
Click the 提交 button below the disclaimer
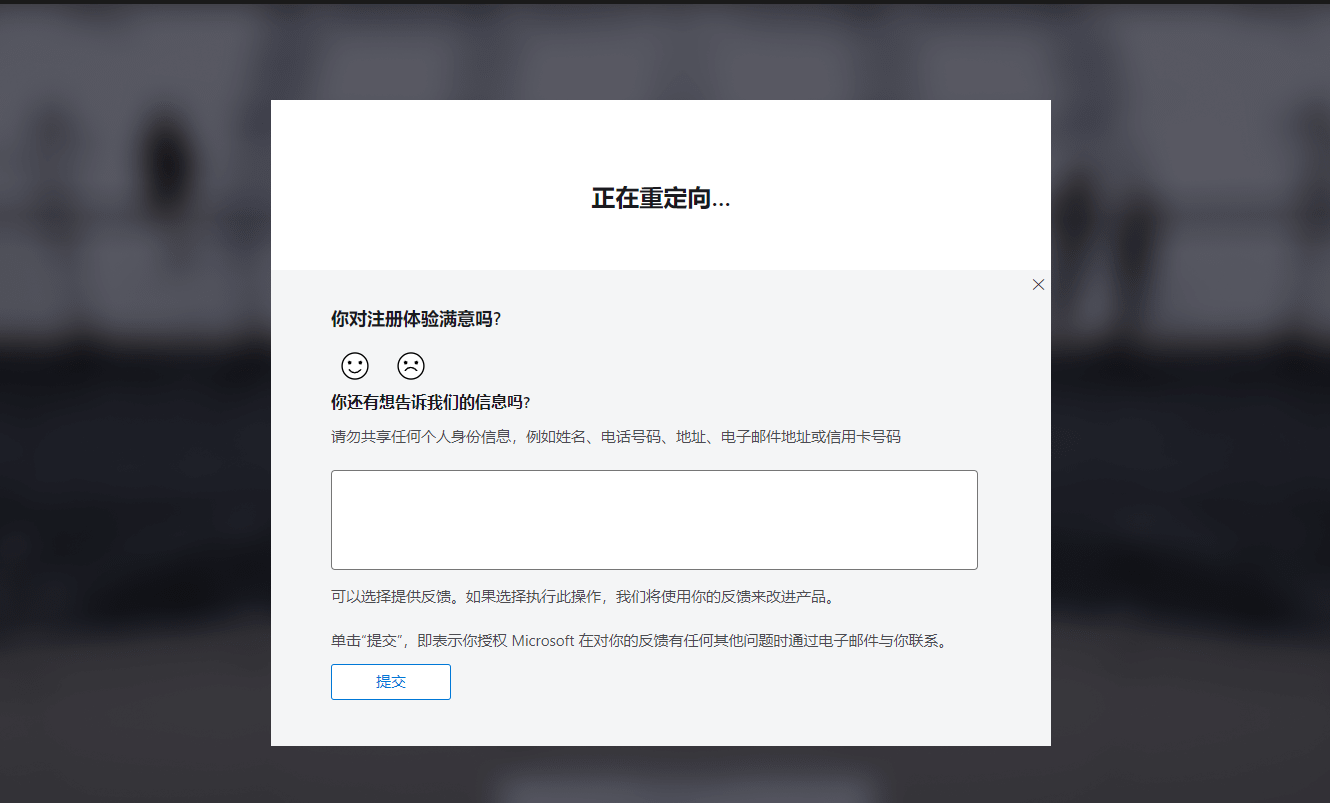(x=391, y=682)
